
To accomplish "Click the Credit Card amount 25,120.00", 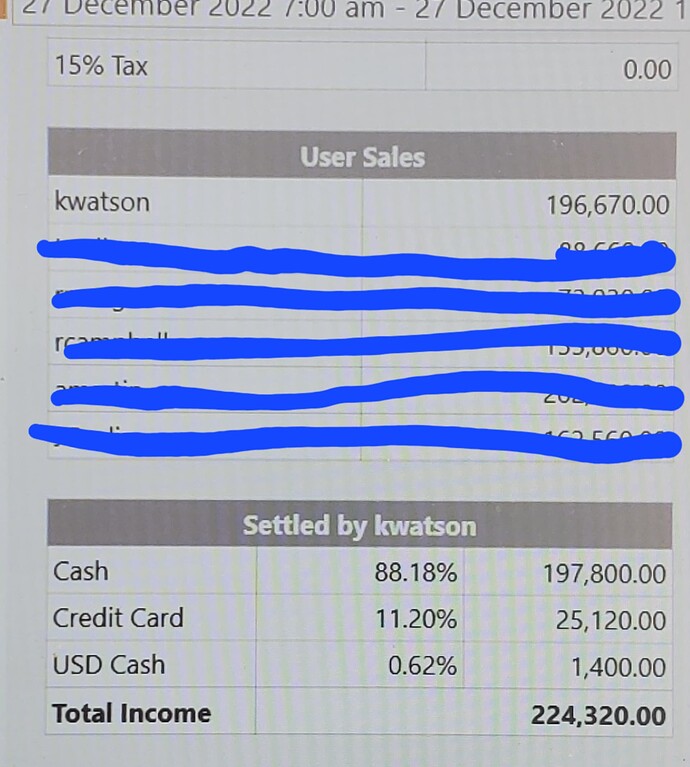I will point(611,620).
